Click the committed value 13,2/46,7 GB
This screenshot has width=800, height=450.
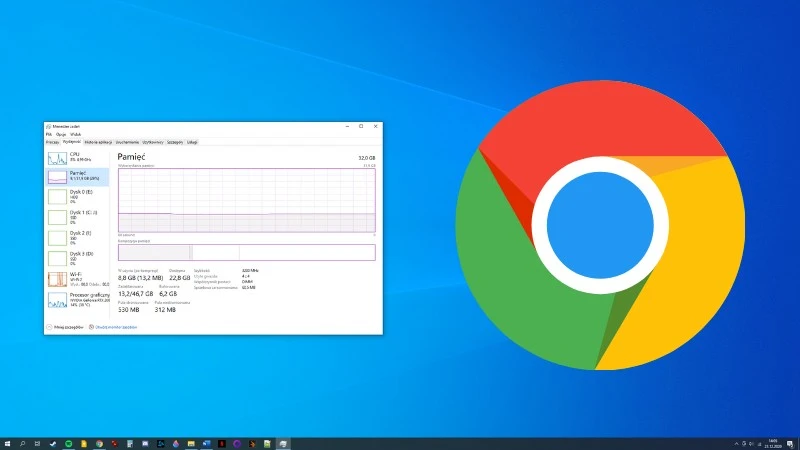pyautogui.click(x=136, y=294)
